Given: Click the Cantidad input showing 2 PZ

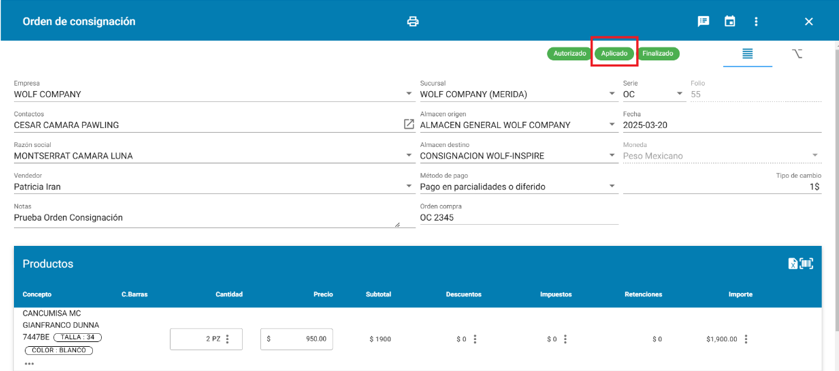Looking at the screenshot, I should coord(206,339).
